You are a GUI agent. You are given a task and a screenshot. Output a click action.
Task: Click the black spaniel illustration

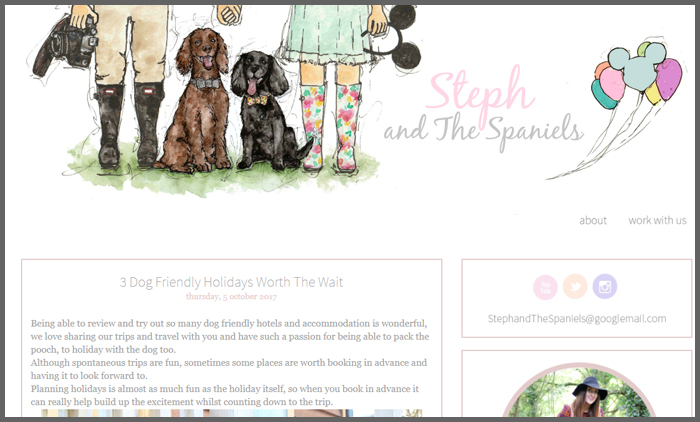click(268, 111)
